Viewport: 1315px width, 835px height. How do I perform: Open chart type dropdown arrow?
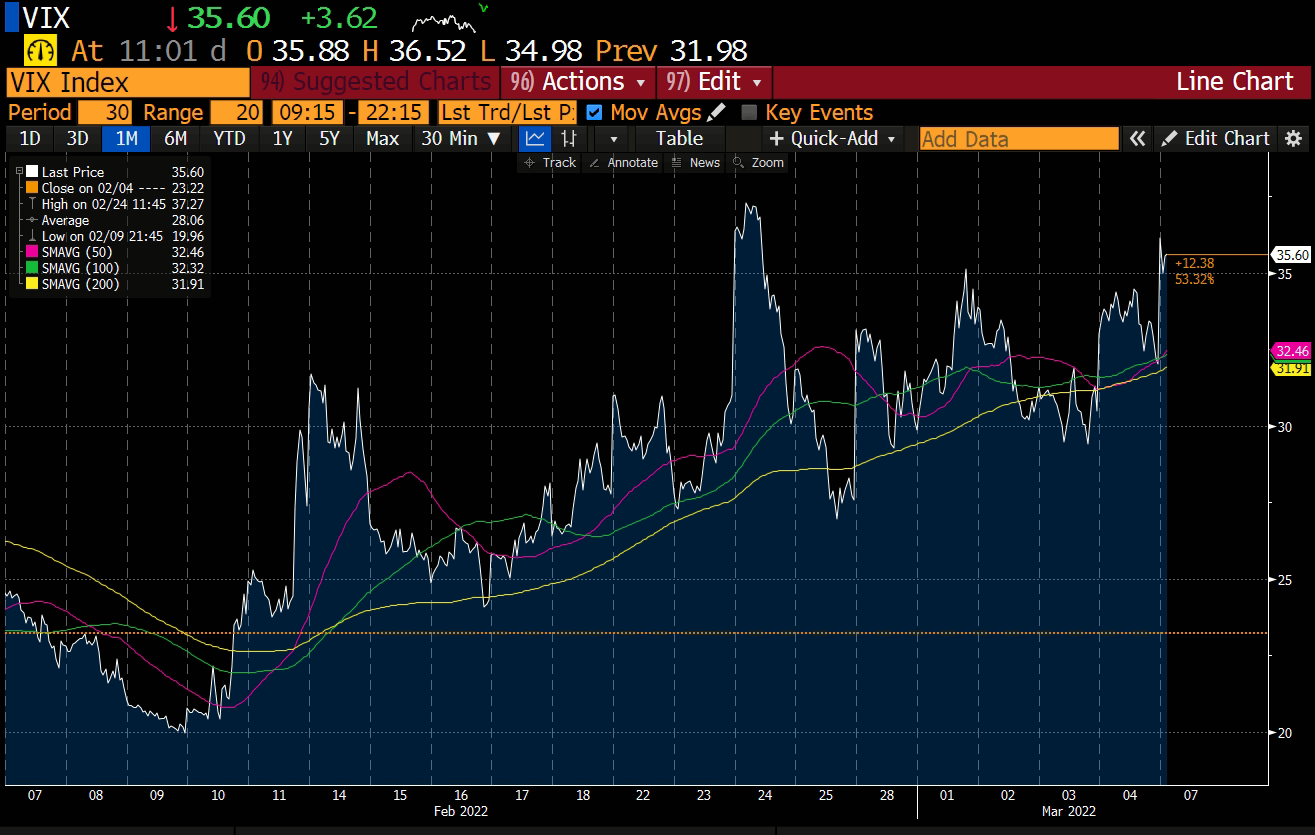(x=613, y=139)
